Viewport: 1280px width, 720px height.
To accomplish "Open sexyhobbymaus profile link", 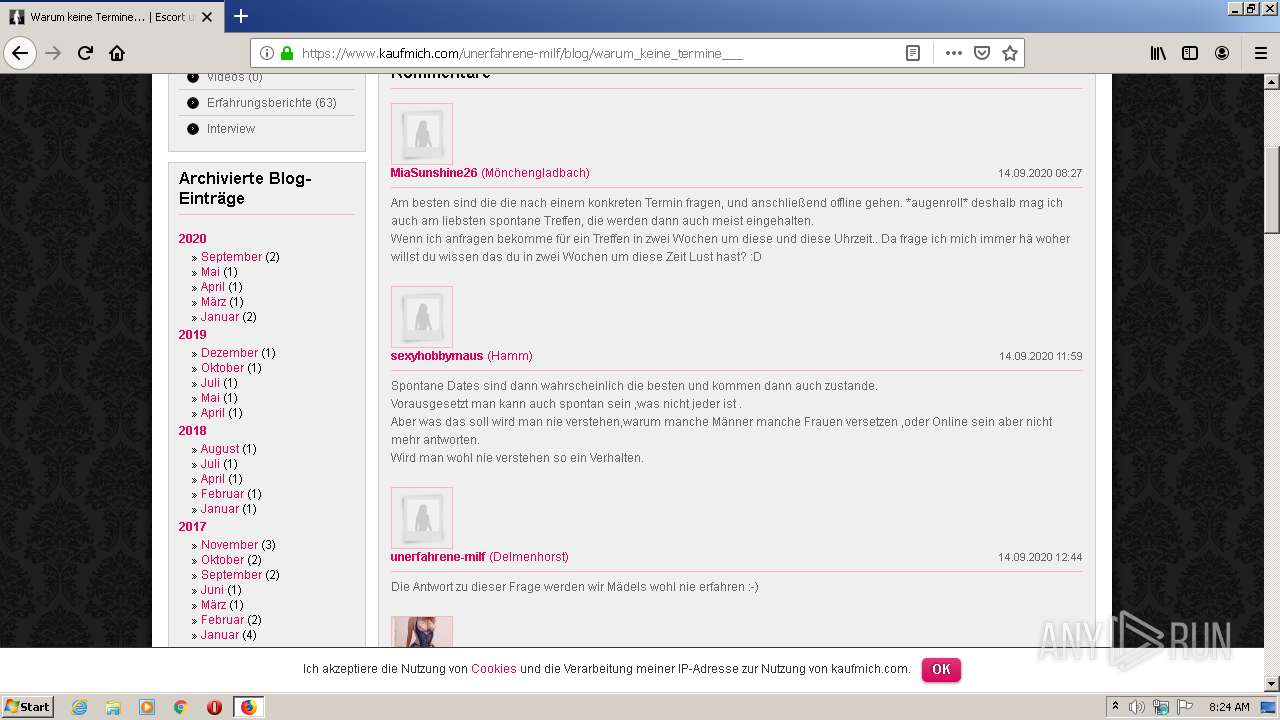I will (x=437, y=356).
